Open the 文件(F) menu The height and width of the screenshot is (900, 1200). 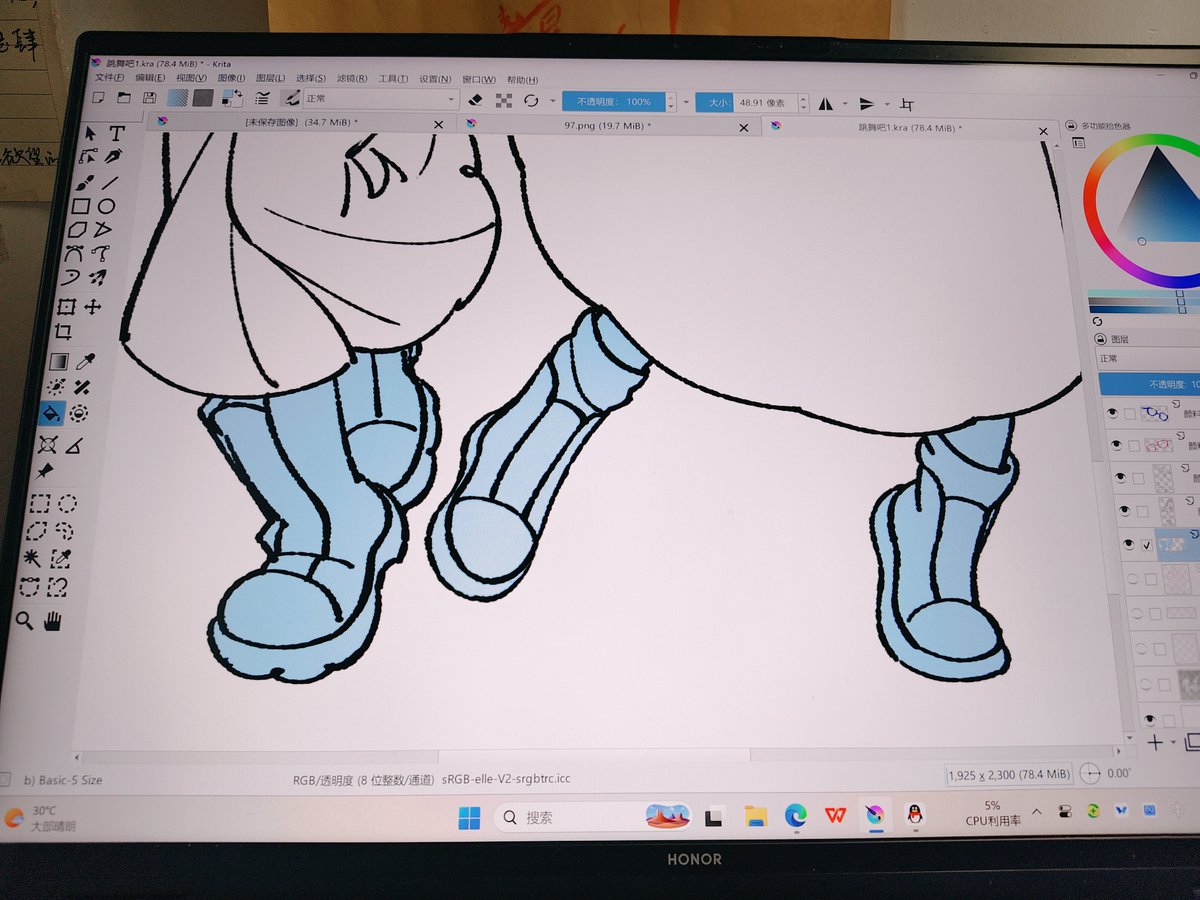[x=110, y=78]
